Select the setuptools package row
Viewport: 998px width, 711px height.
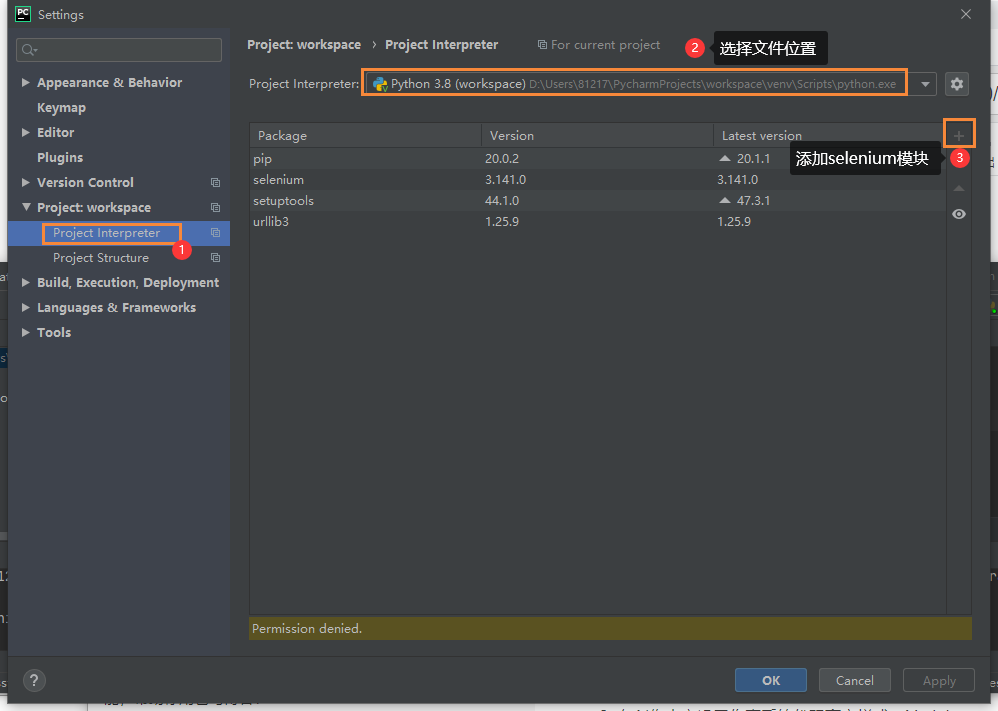[x=598, y=201]
